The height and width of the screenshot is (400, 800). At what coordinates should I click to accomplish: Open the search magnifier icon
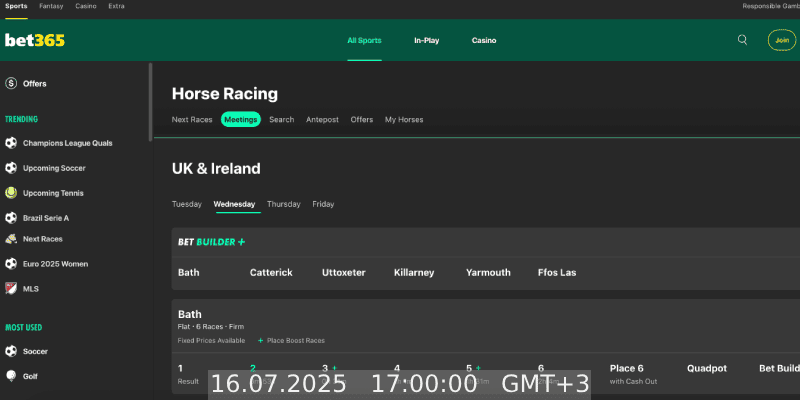(x=742, y=40)
